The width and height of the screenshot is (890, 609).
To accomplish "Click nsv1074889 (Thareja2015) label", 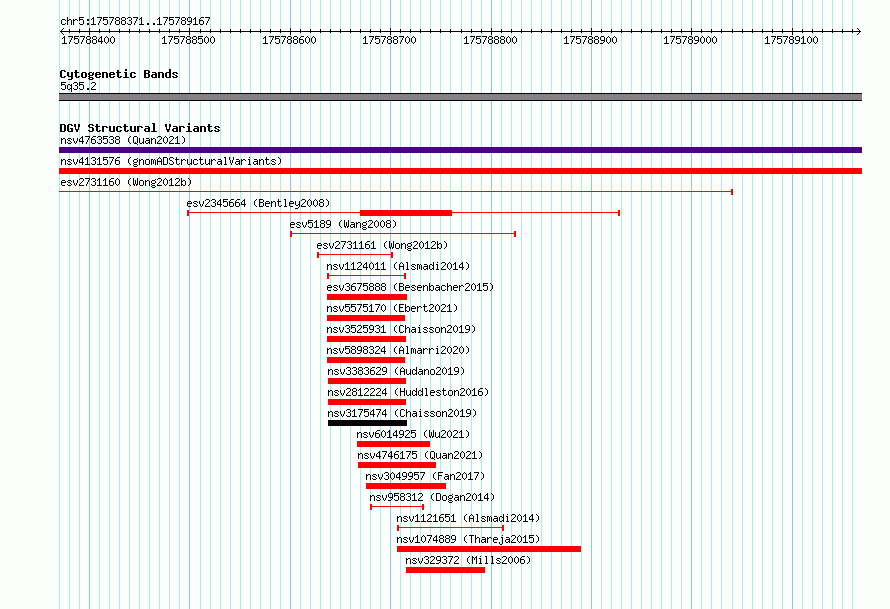I will (468, 539).
